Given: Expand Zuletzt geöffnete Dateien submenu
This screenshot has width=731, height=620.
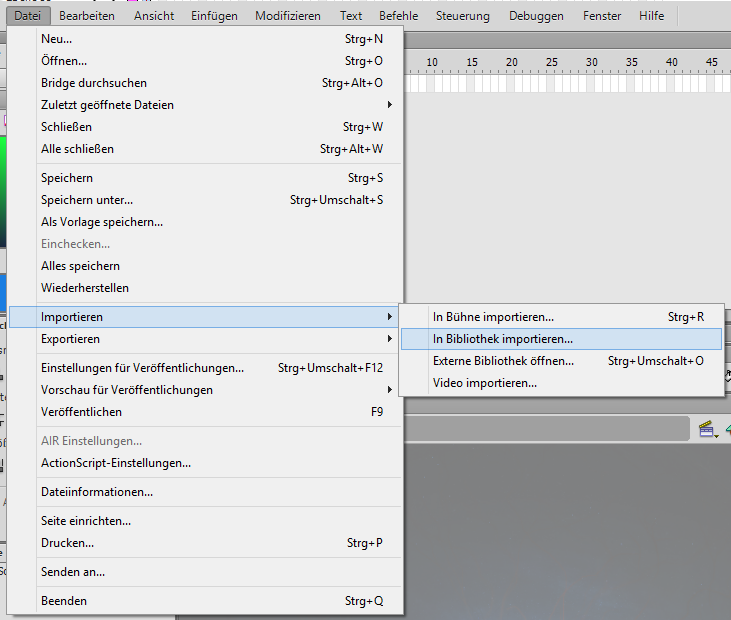Looking at the screenshot, I should 205,104.
